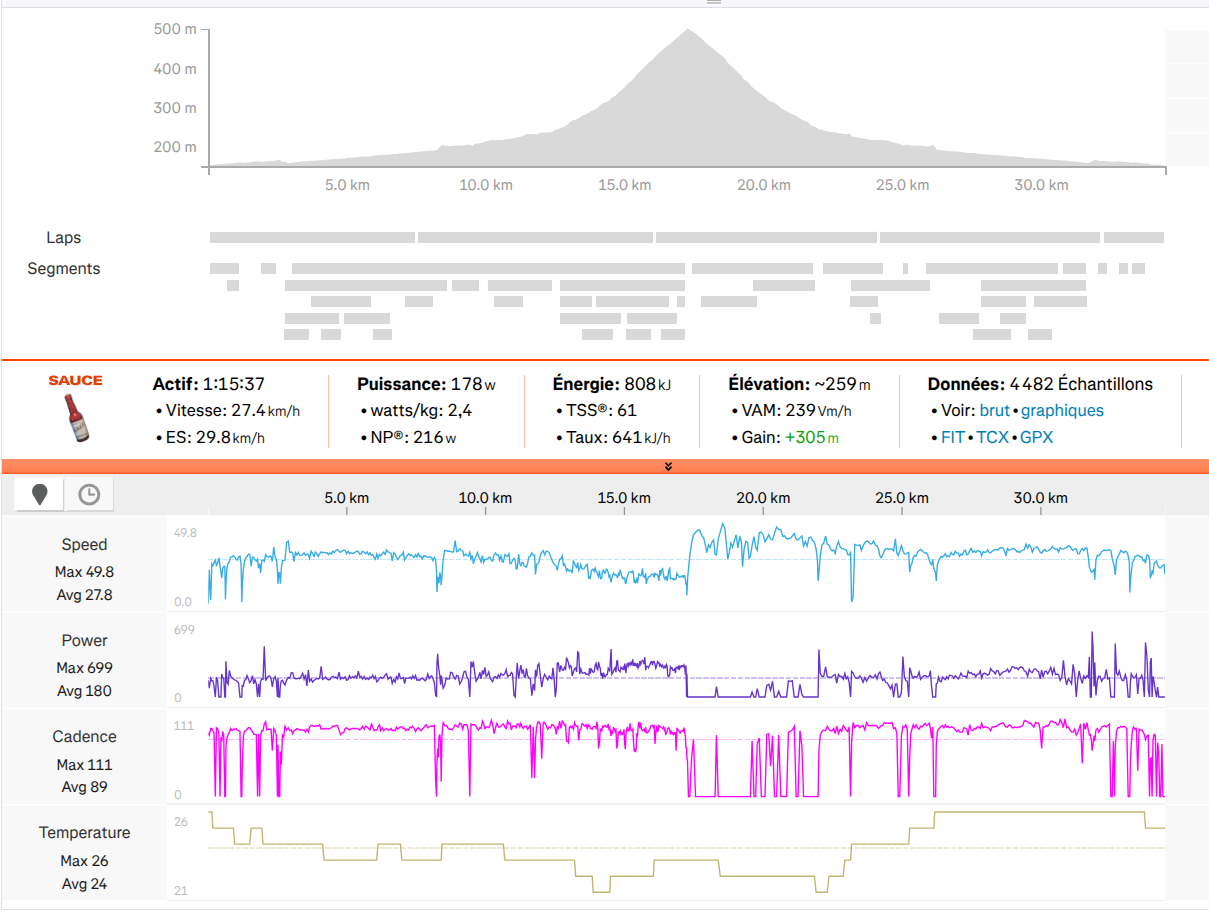Image resolution: width=1209 pixels, height=914 pixels.
Task: Click the Cadence chart label
Action: pyautogui.click(x=84, y=737)
